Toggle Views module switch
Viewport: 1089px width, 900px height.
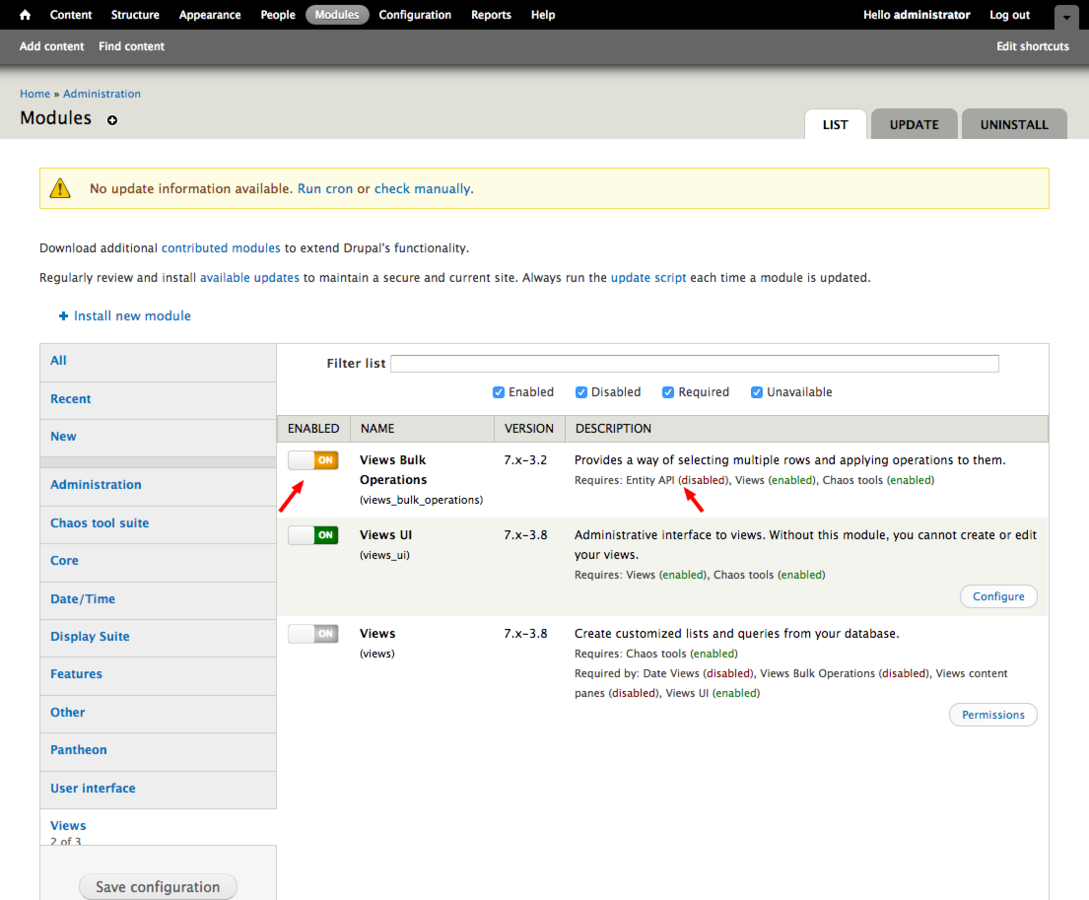pyautogui.click(x=313, y=633)
